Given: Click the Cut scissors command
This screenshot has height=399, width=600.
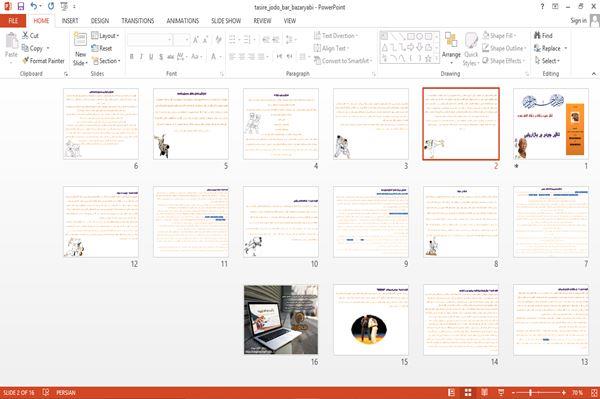Looking at the screenshot, I should tap(30, 36).
